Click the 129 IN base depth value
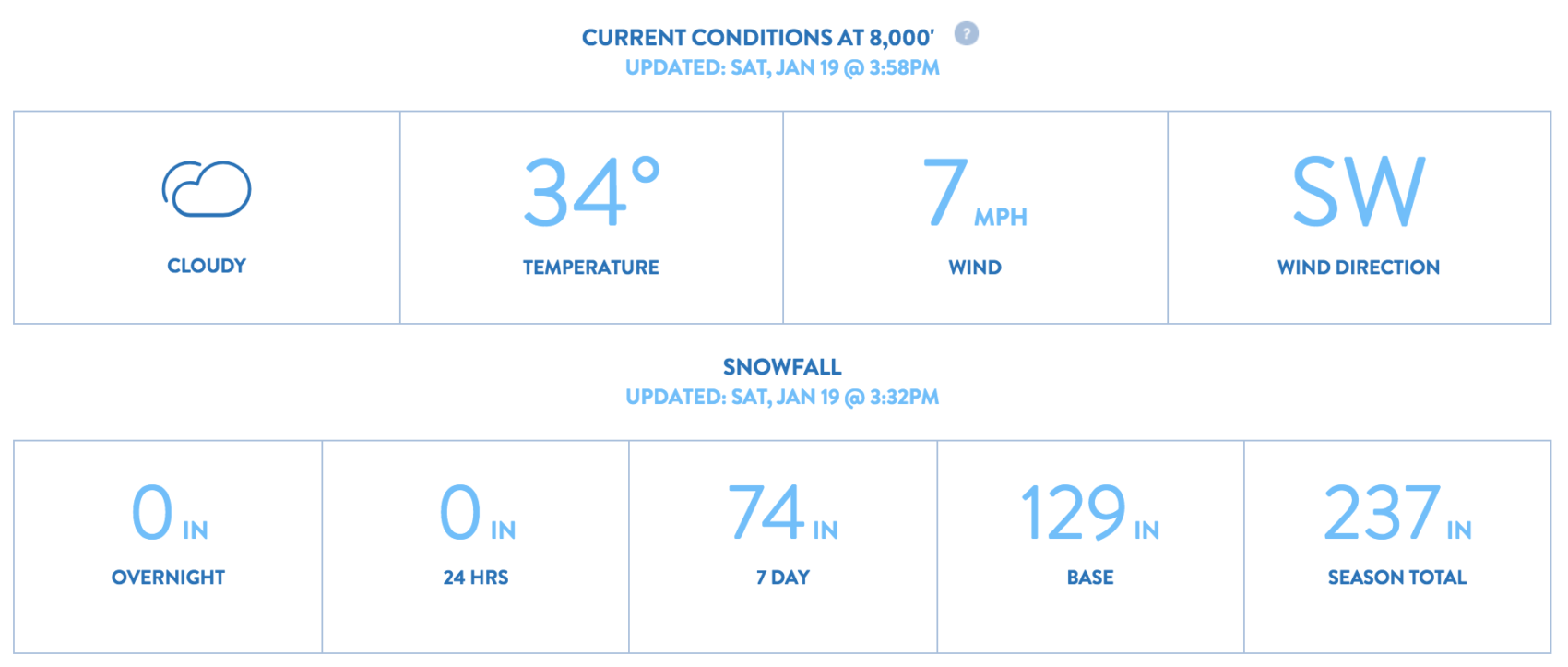1568x667 pixels. (x=1090, y=513)
